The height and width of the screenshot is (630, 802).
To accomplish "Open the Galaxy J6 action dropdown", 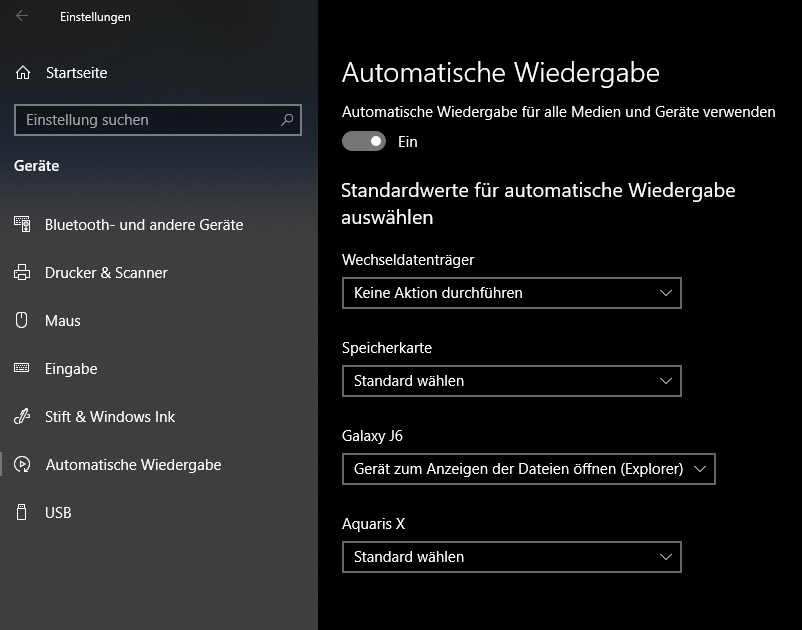I will coord(528,469).
